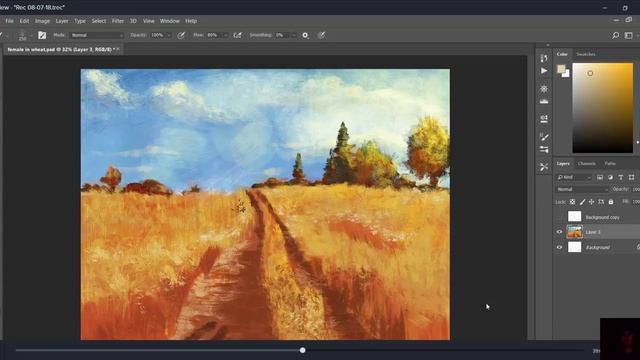The height and width of the screenshot is (360, 640).
Task: Open the workspace switcher icon
Action: point(629,36)
